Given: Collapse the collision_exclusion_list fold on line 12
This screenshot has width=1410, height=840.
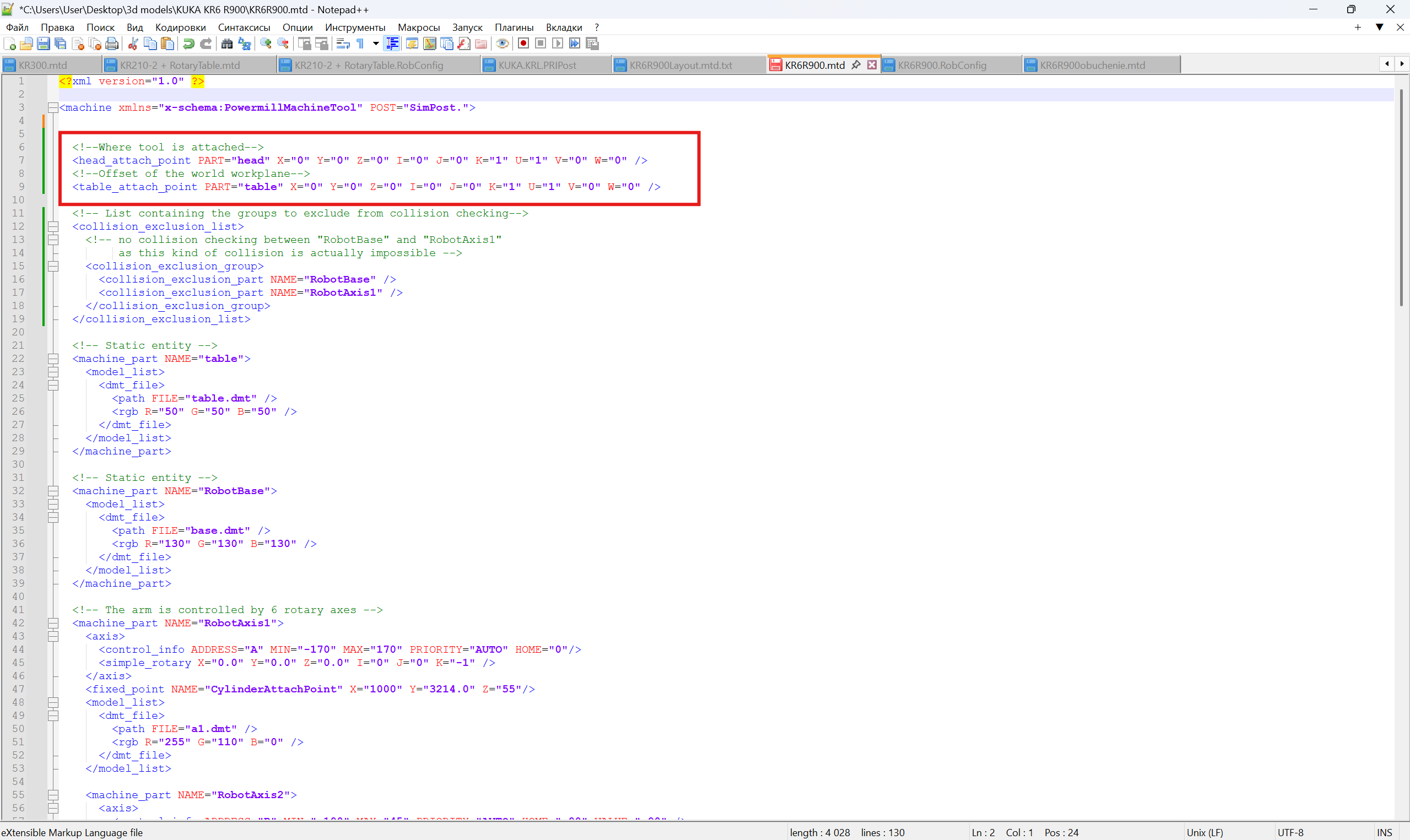Looking at the screenshot, I should click(53, 226).
